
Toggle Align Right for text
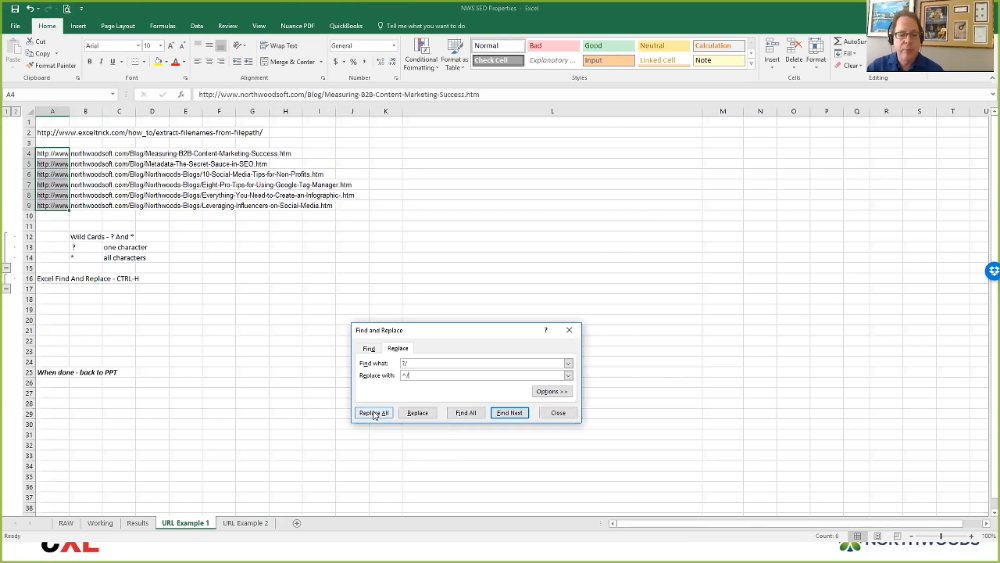221,62
